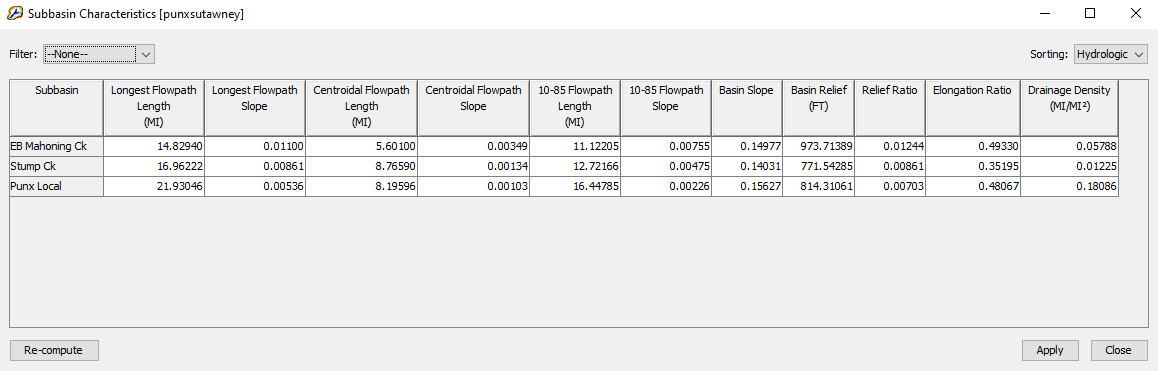Viewport: 1158px width, 371px height.
Task: Click the Re-compute button
Action: click(54, 350)
